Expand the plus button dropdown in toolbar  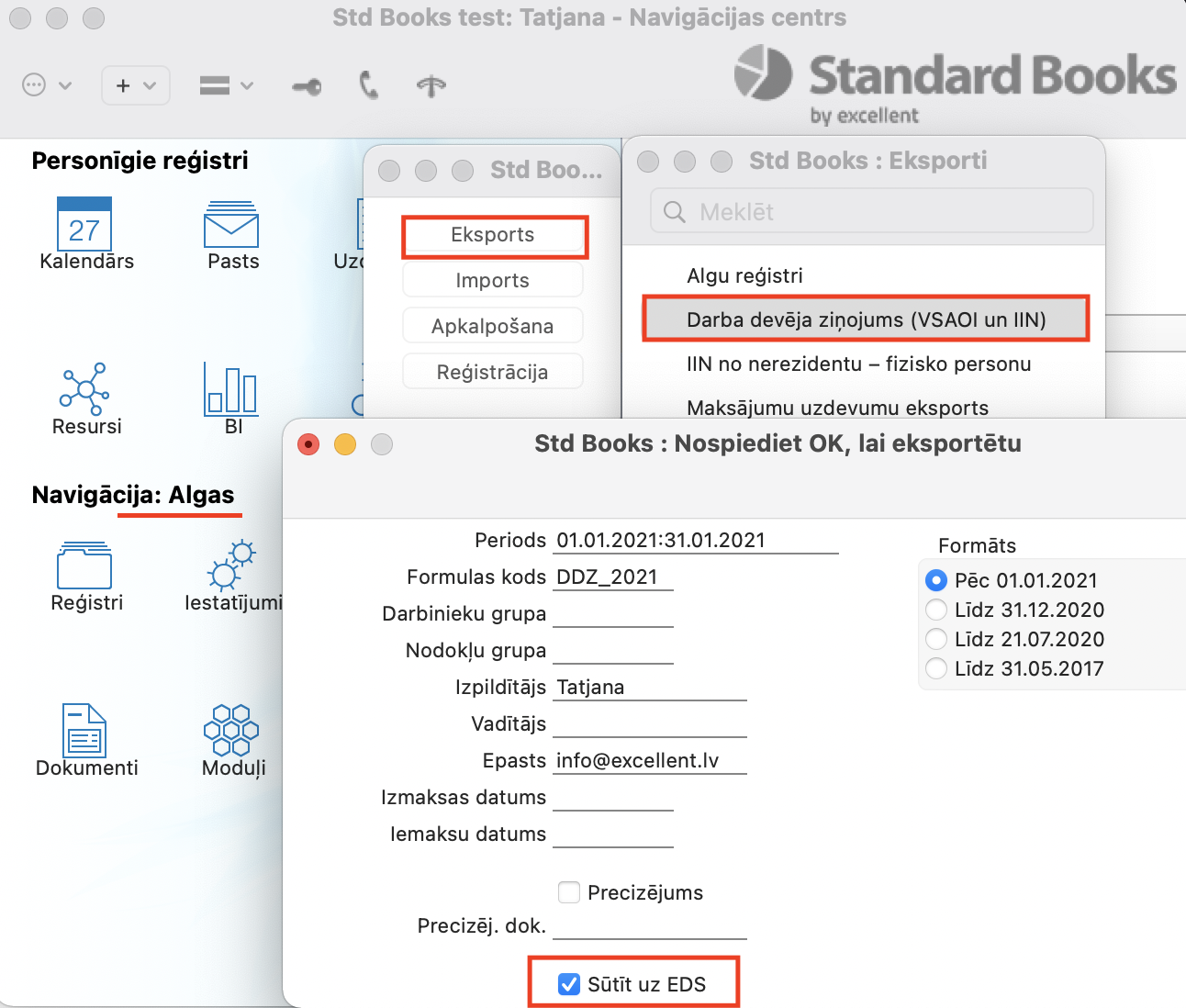point(136,85)
